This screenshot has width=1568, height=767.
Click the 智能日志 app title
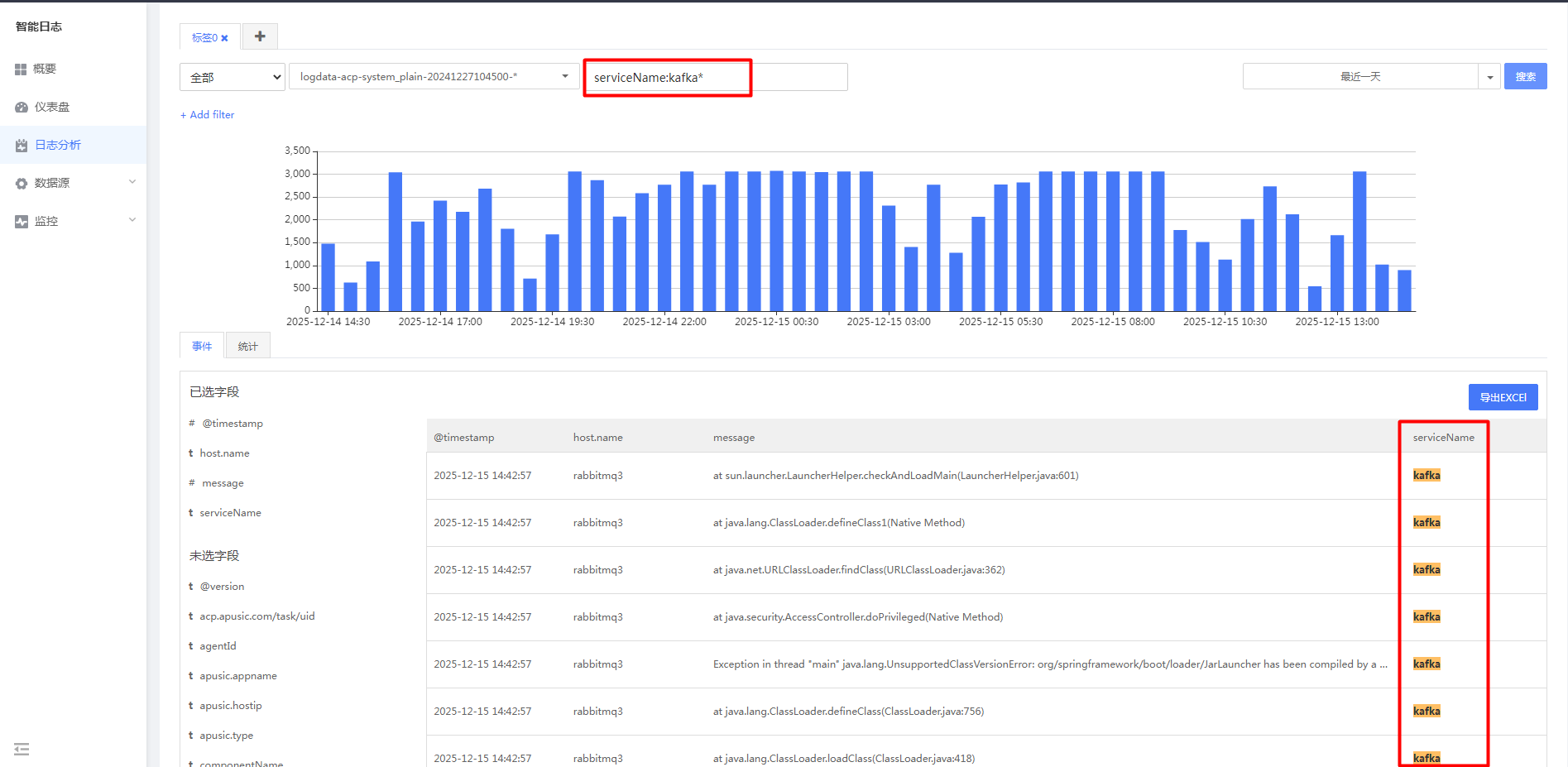point(39,26)
